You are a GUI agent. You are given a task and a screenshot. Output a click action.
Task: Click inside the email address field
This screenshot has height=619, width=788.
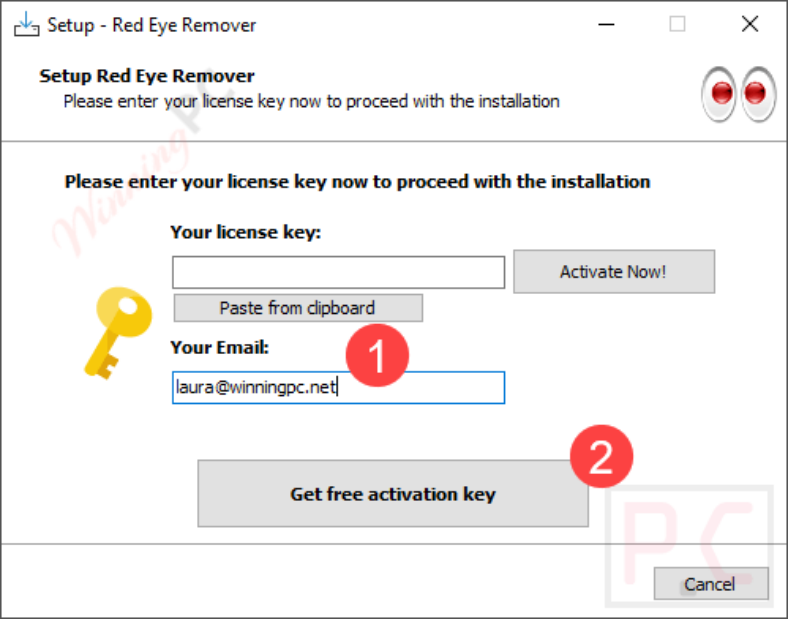pyautogui.click(x=338, y=387)
